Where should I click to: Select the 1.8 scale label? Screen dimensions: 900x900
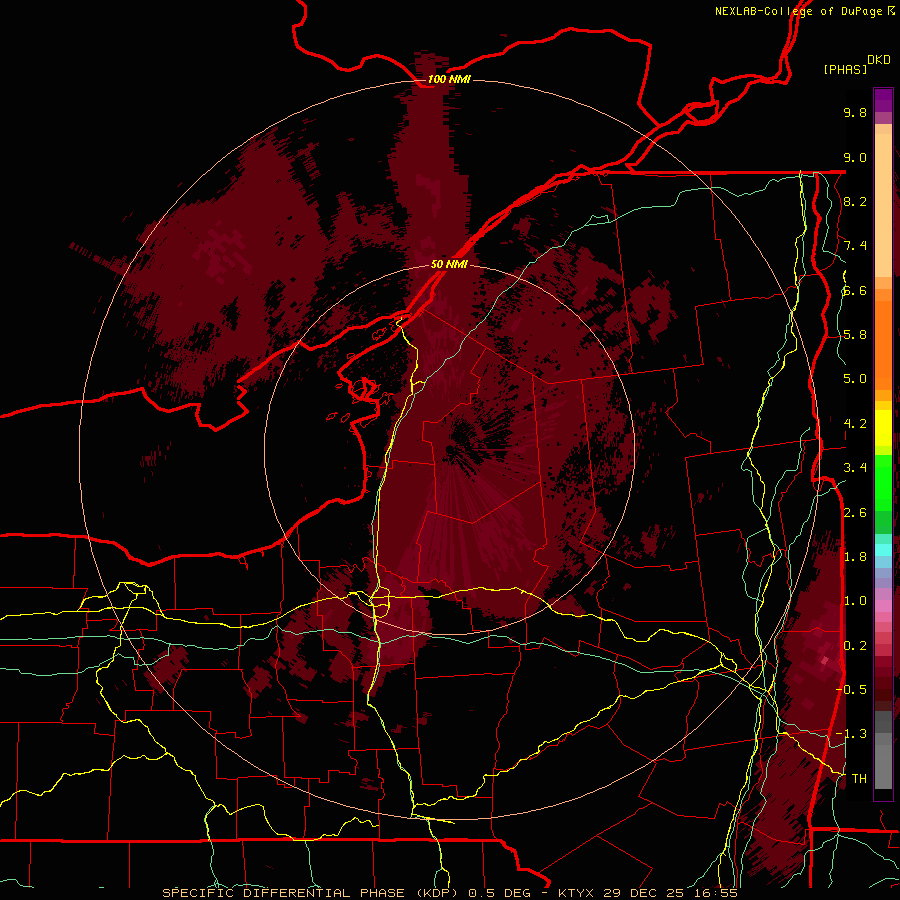[x=855, y=557]
